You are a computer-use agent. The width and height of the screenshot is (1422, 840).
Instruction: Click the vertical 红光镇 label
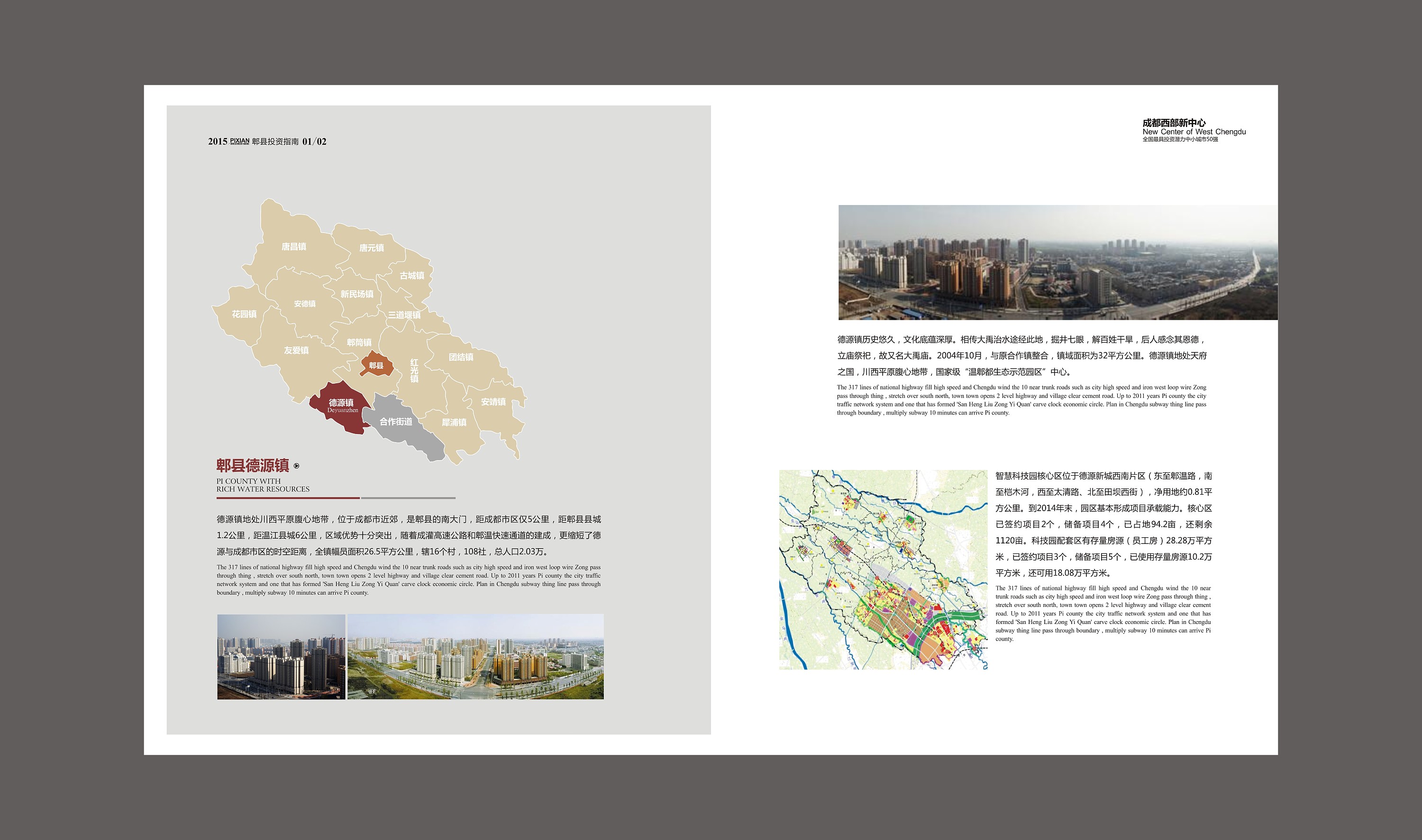tap(414, 370)
